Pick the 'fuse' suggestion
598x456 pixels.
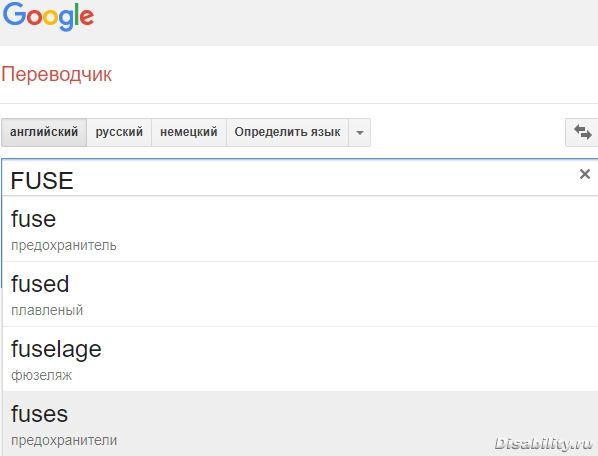coord(301,229)
